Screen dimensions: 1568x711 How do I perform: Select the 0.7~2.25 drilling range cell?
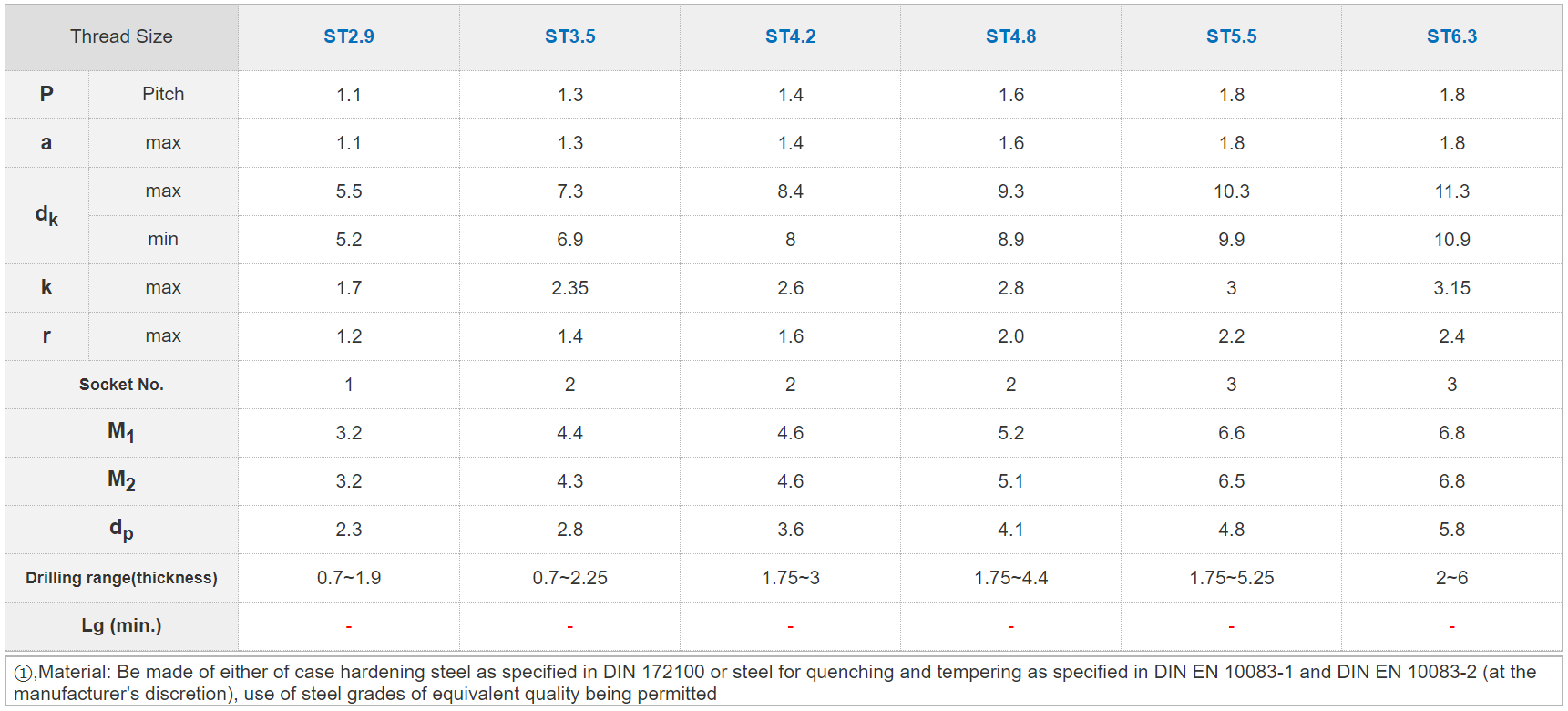[x=570, y=578]
